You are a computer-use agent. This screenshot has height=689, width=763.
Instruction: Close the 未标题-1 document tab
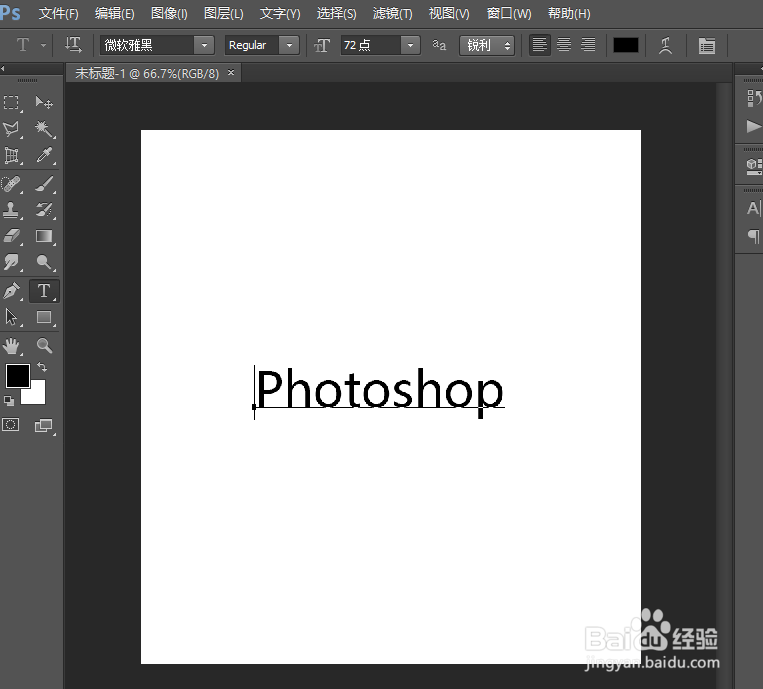pos(231,73)
